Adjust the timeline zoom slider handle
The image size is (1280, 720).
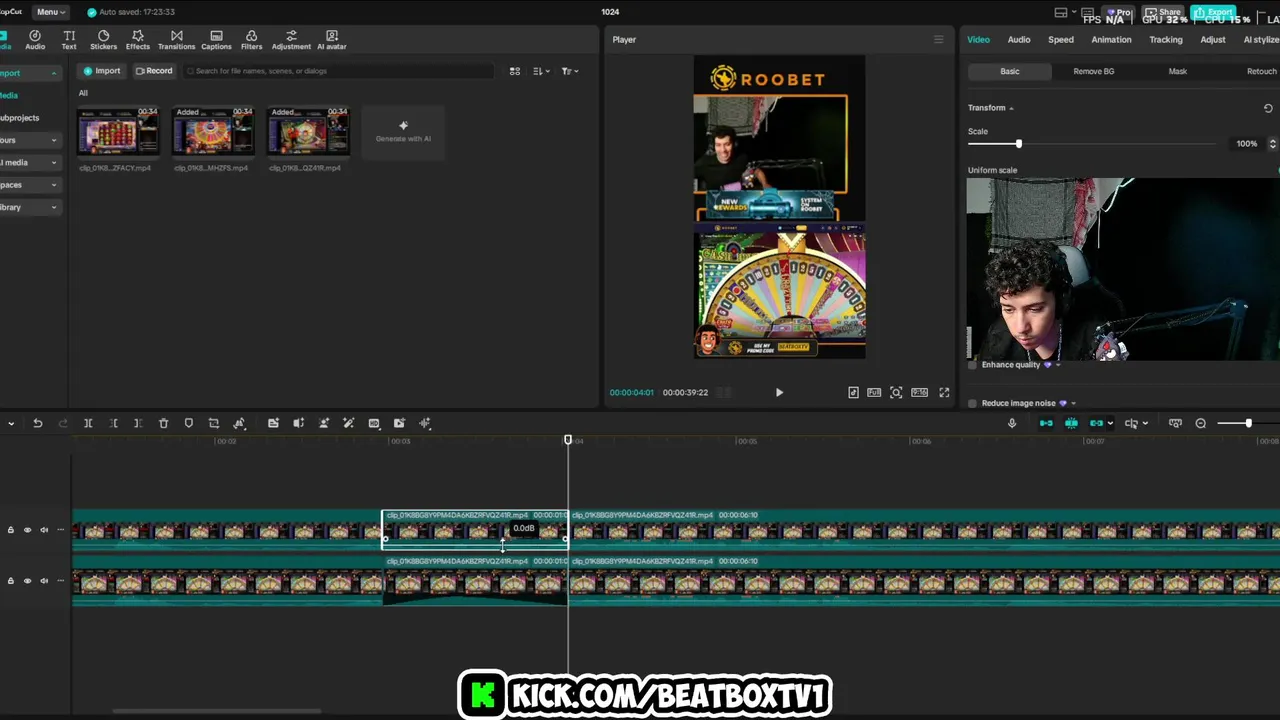pyautogui.click(x=1248, y=423)
